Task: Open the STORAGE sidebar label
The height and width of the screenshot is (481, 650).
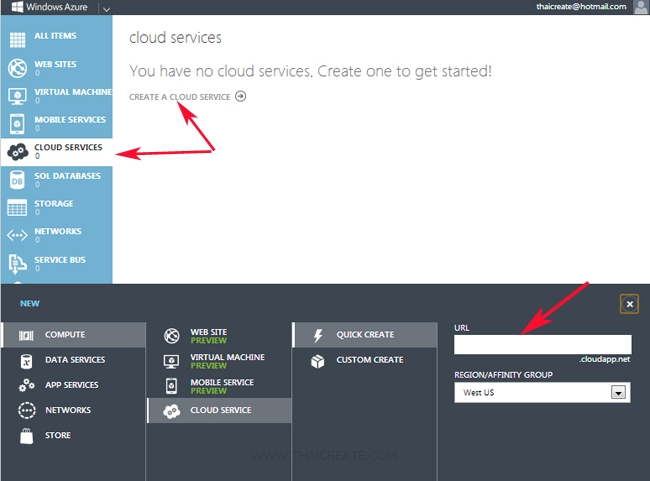Action: pyautogui.click(x=53, y=204)
